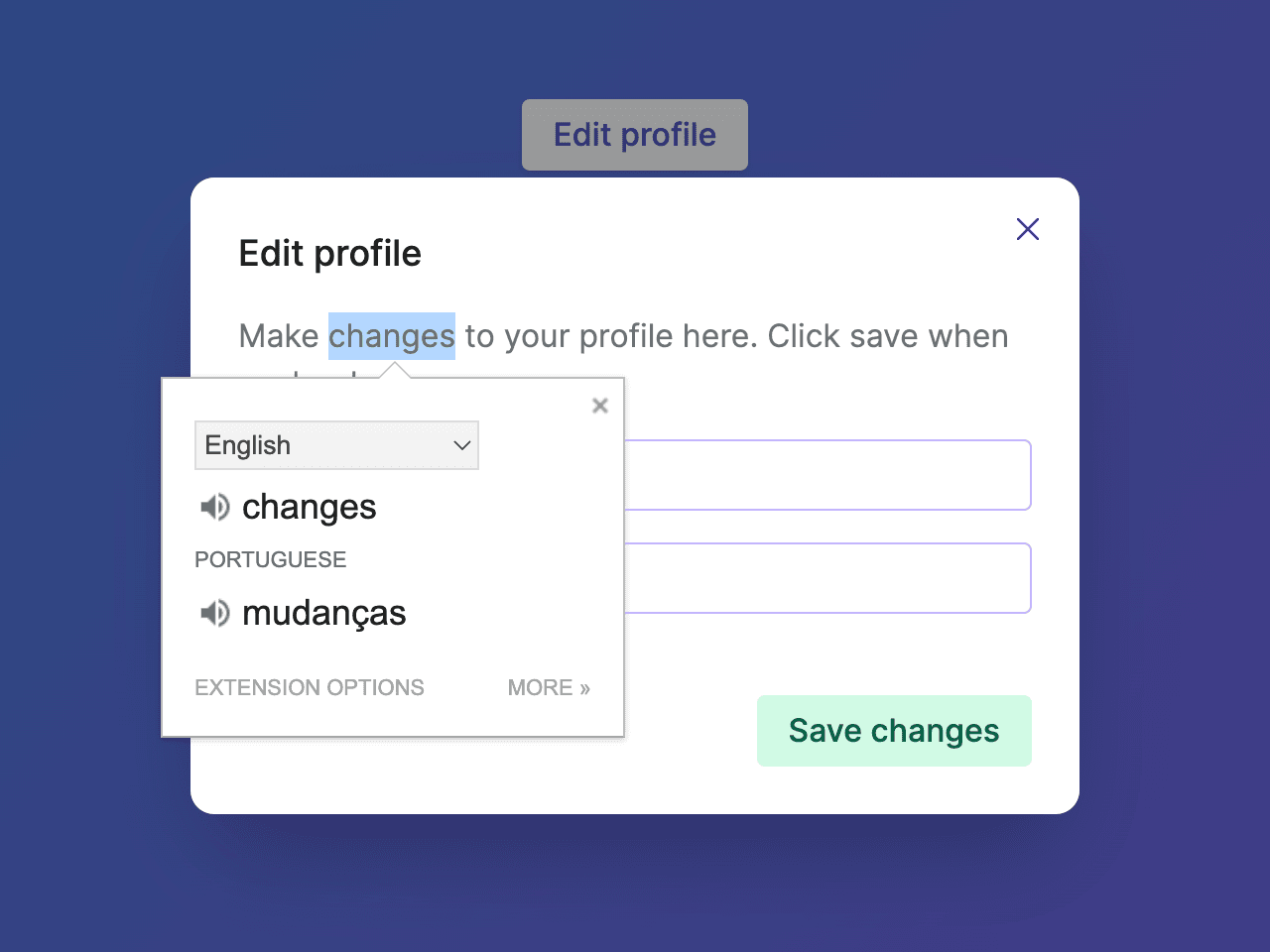Close the translation popup with its small X
The width and height of the screenshot is (1270, 952).
599,405
